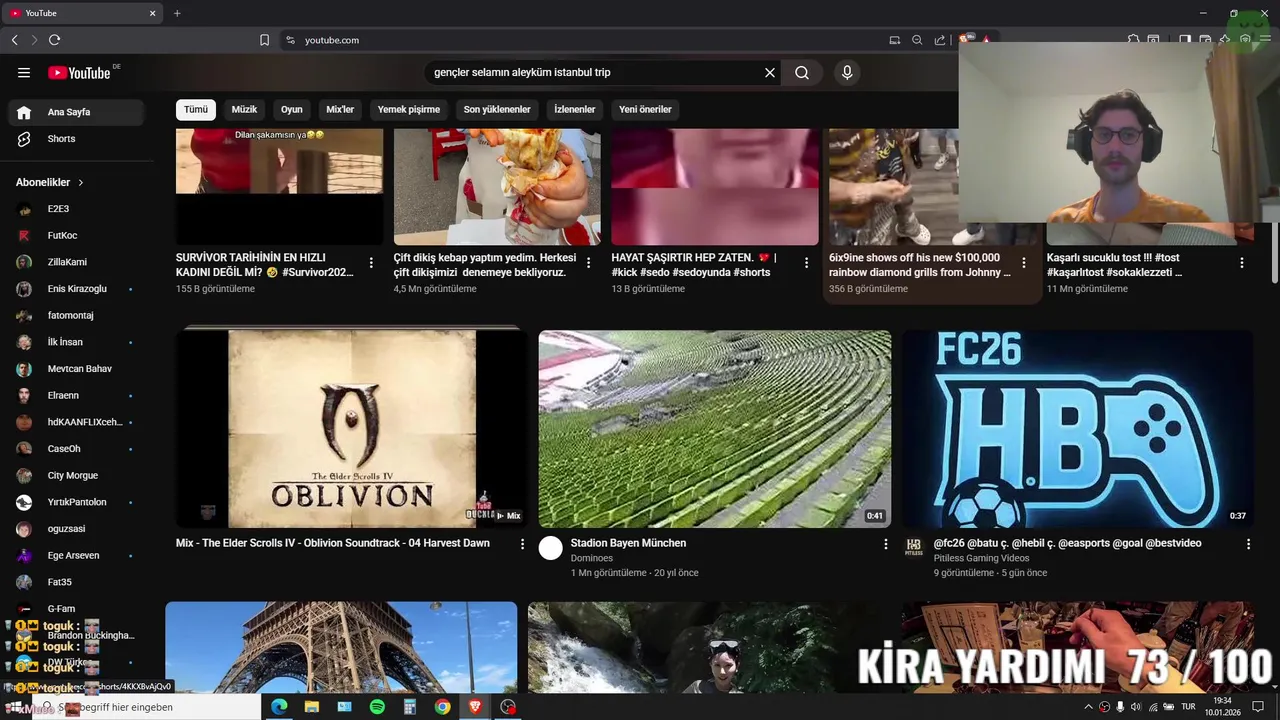
Task: Select the Mix'ler filter chip
Action: coord(340,109)
